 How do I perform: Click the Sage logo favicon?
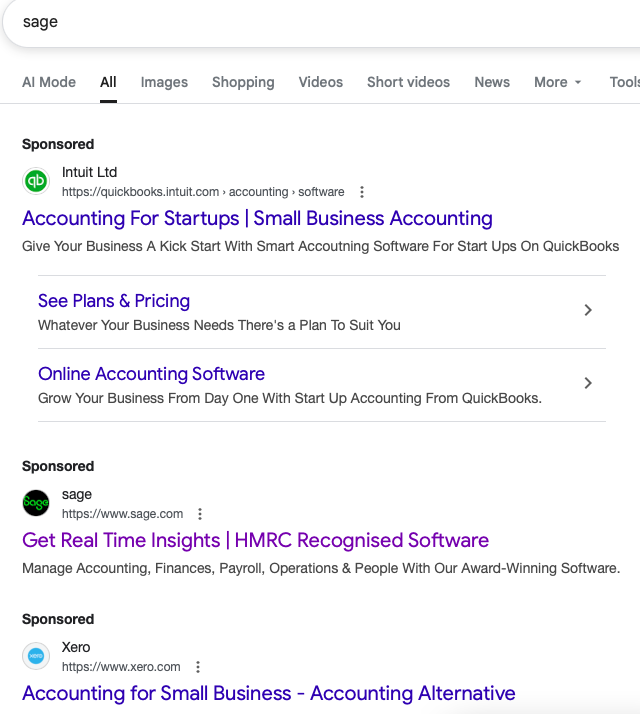(36, 503)
